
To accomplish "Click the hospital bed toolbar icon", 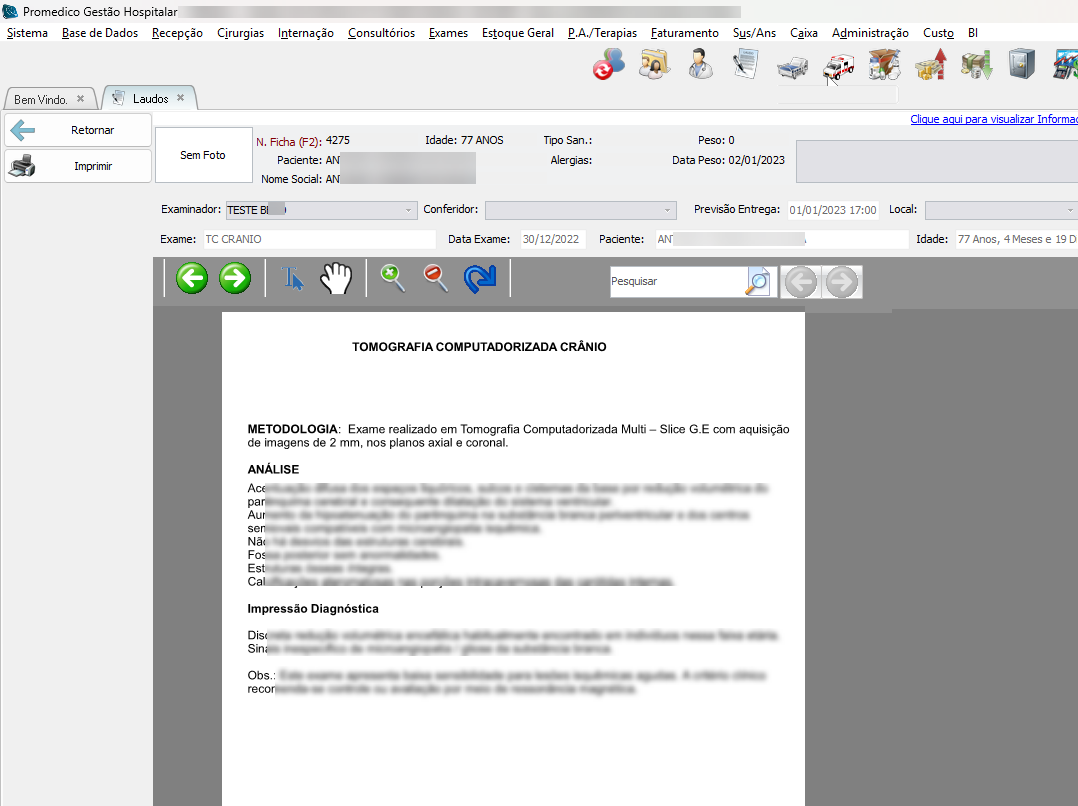I will pyautogui.click(x=792, y=66).
